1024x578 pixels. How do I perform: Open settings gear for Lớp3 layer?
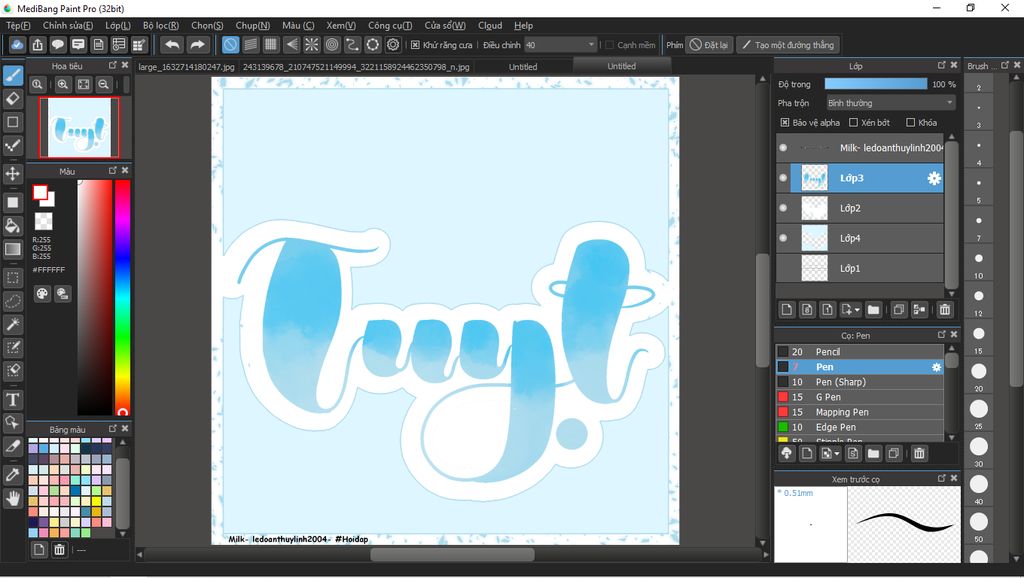(x=935, y=178)
